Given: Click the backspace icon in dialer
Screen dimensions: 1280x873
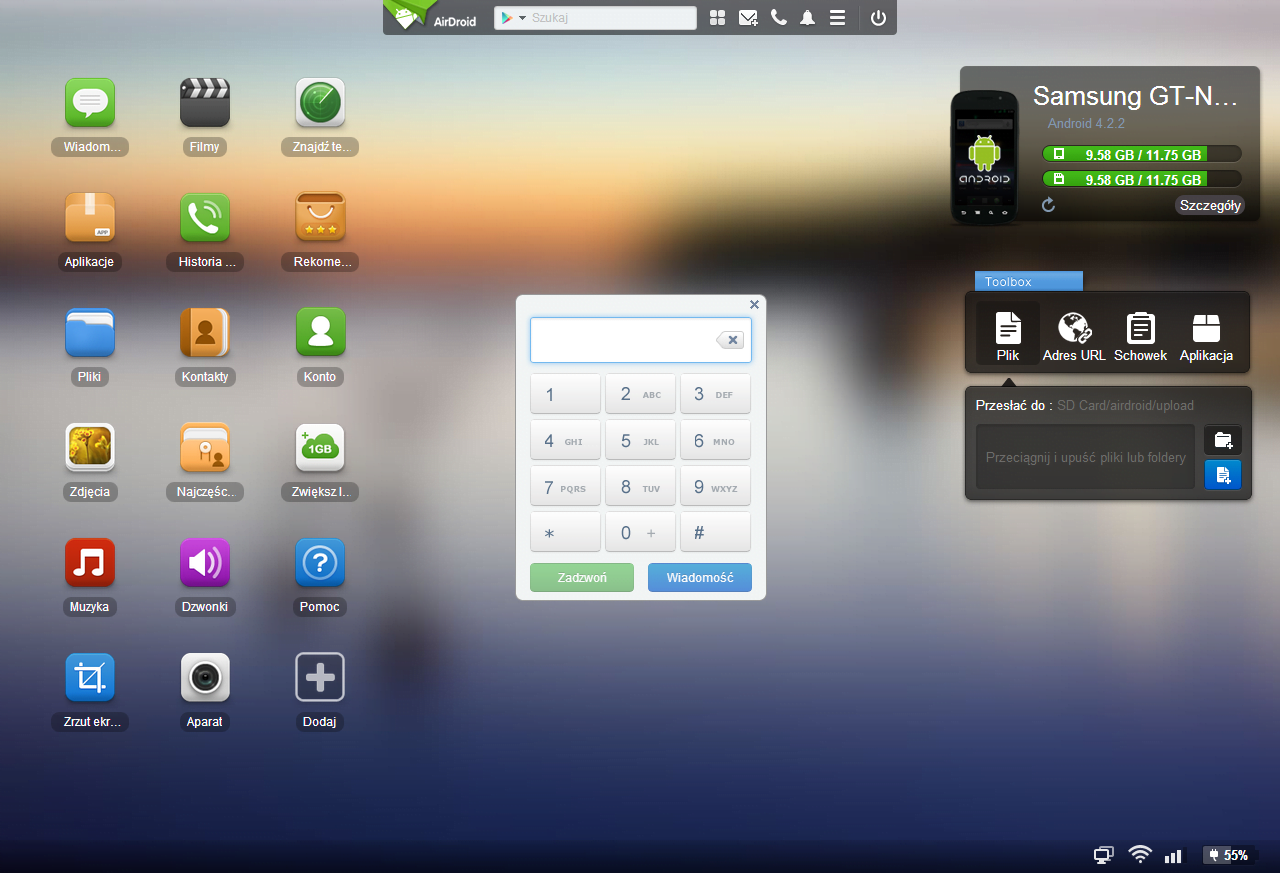Looking at the screenshot, I should point(730,340).
